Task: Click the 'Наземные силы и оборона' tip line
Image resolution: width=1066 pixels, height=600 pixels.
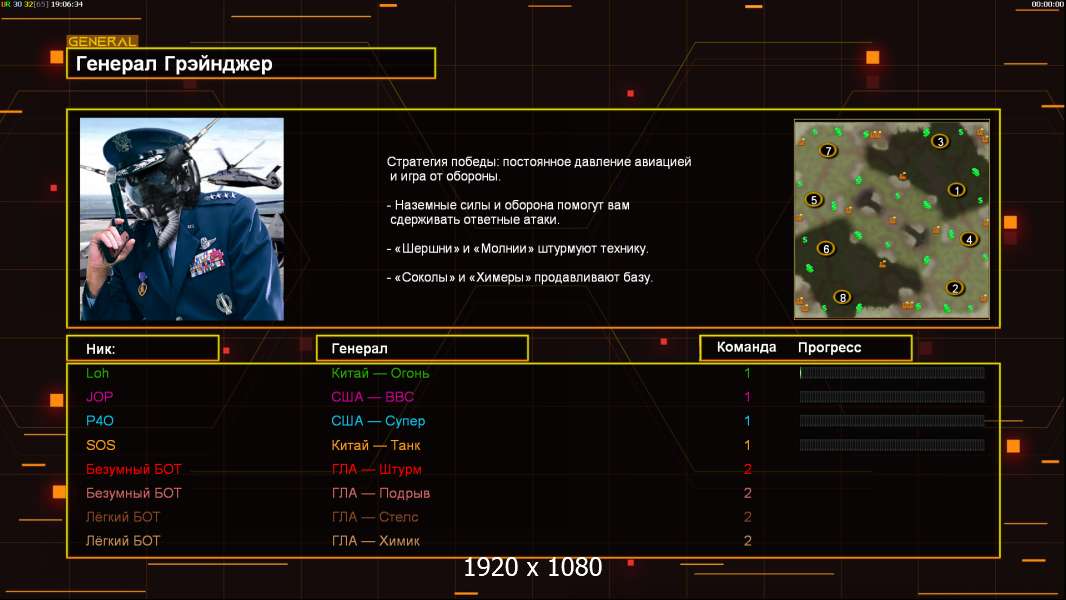Action: (509, 212)
